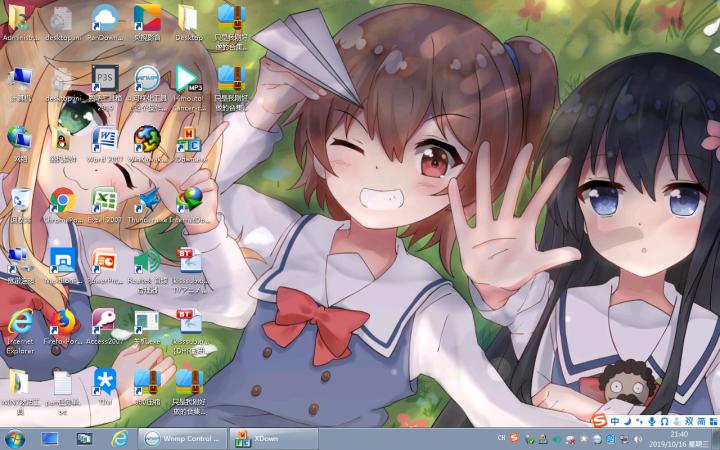Launch the Firefox desktop shortcut
This screenshot has width=720, height=450.
pyautogui.click(x=62, y=321)
